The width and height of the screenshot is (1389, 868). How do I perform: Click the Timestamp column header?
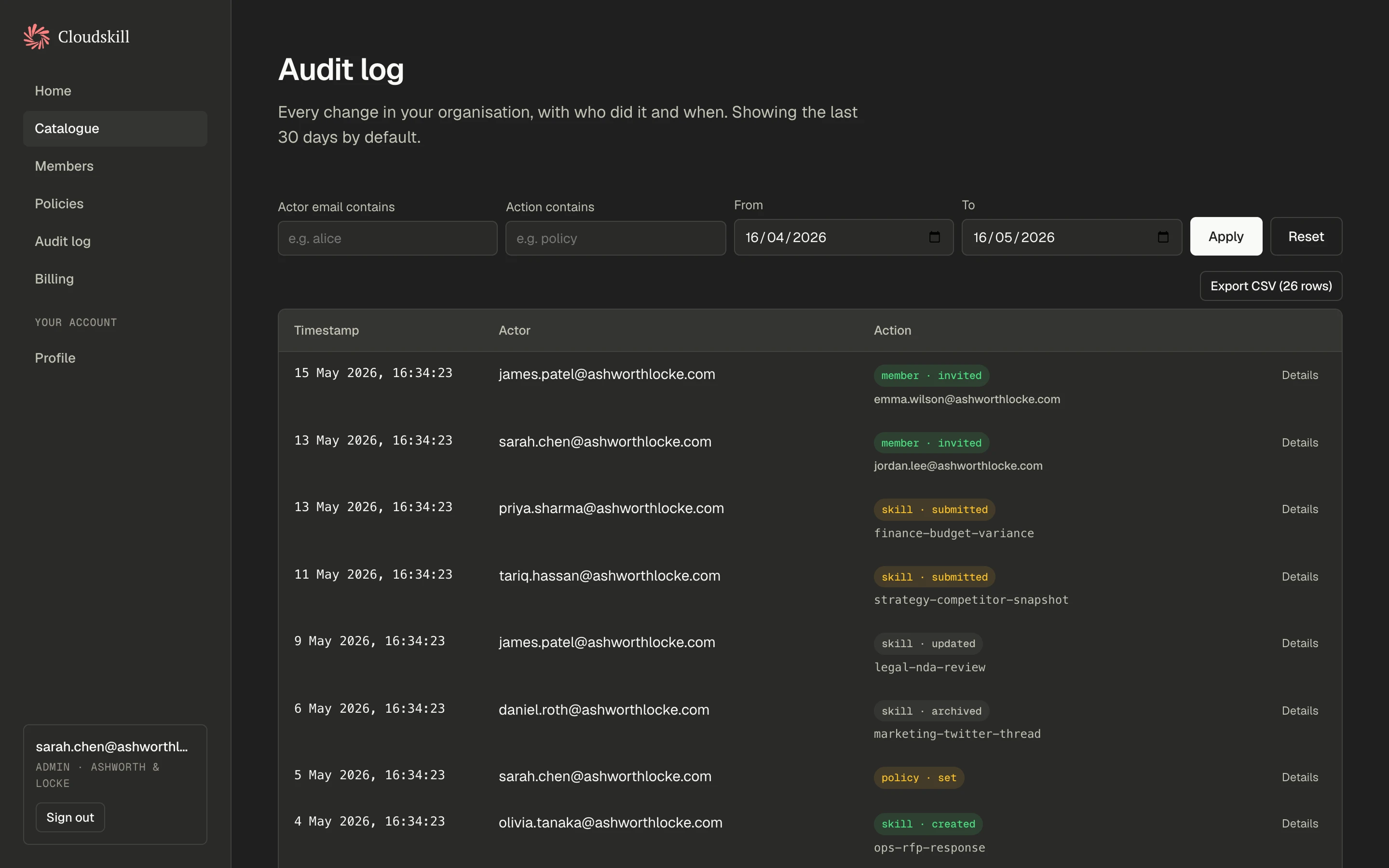point(326,331)
